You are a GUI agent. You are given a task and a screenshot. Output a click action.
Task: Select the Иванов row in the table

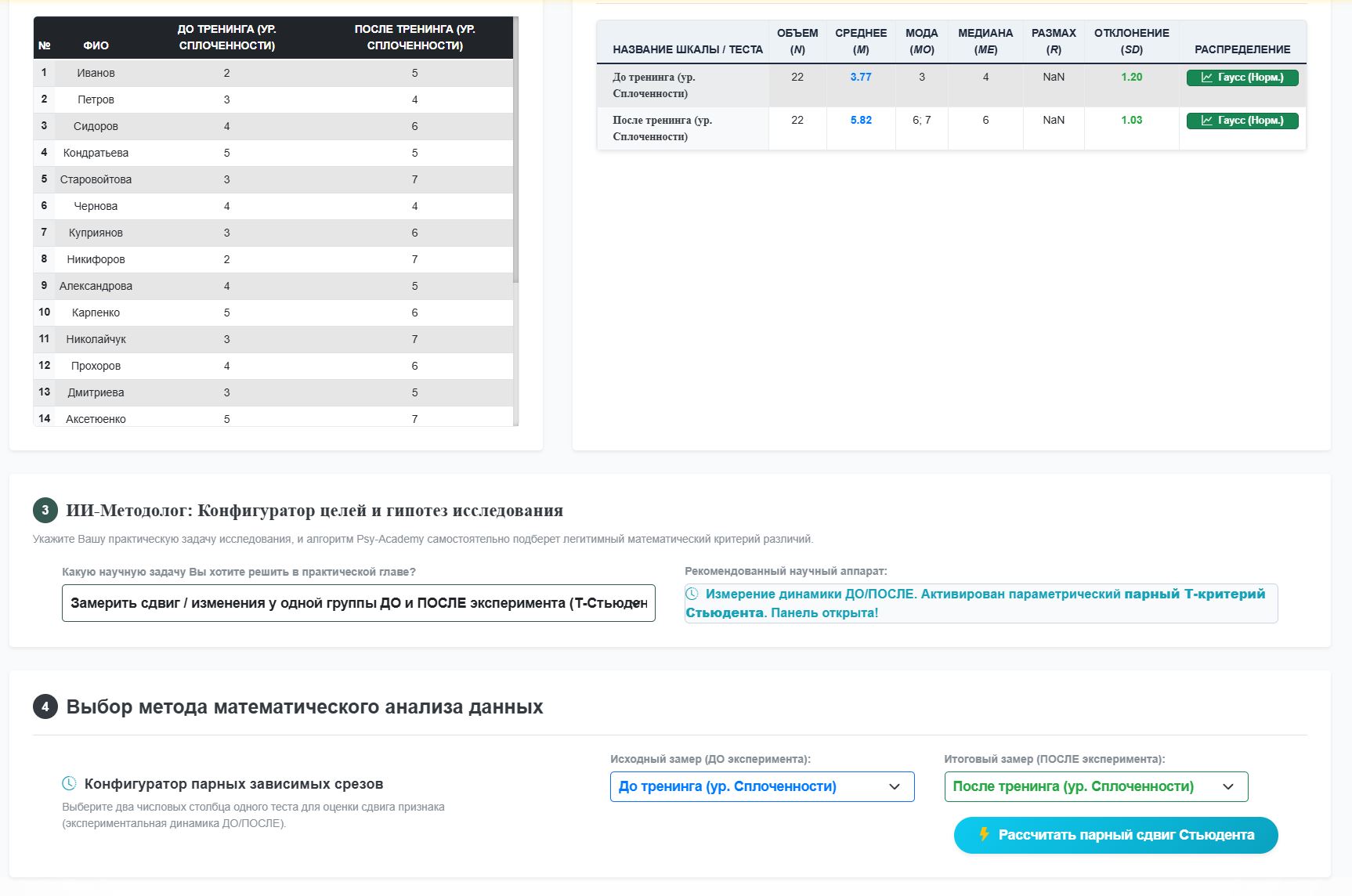pyautogui.click(x=273, y=73)
